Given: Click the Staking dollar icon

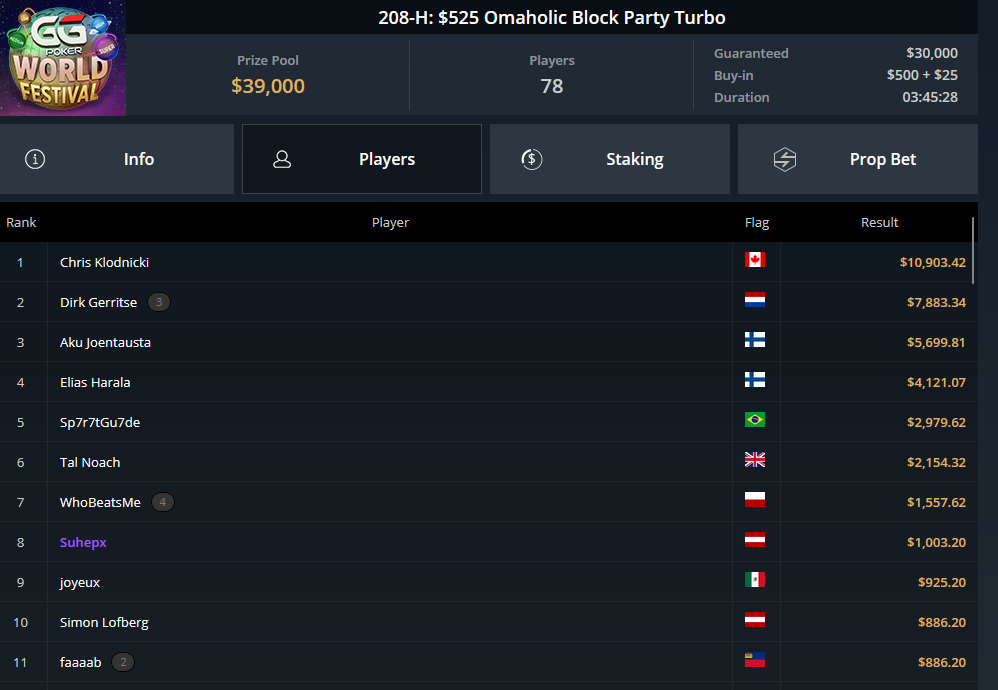Looking at the screenshot, I should [531, 159].
